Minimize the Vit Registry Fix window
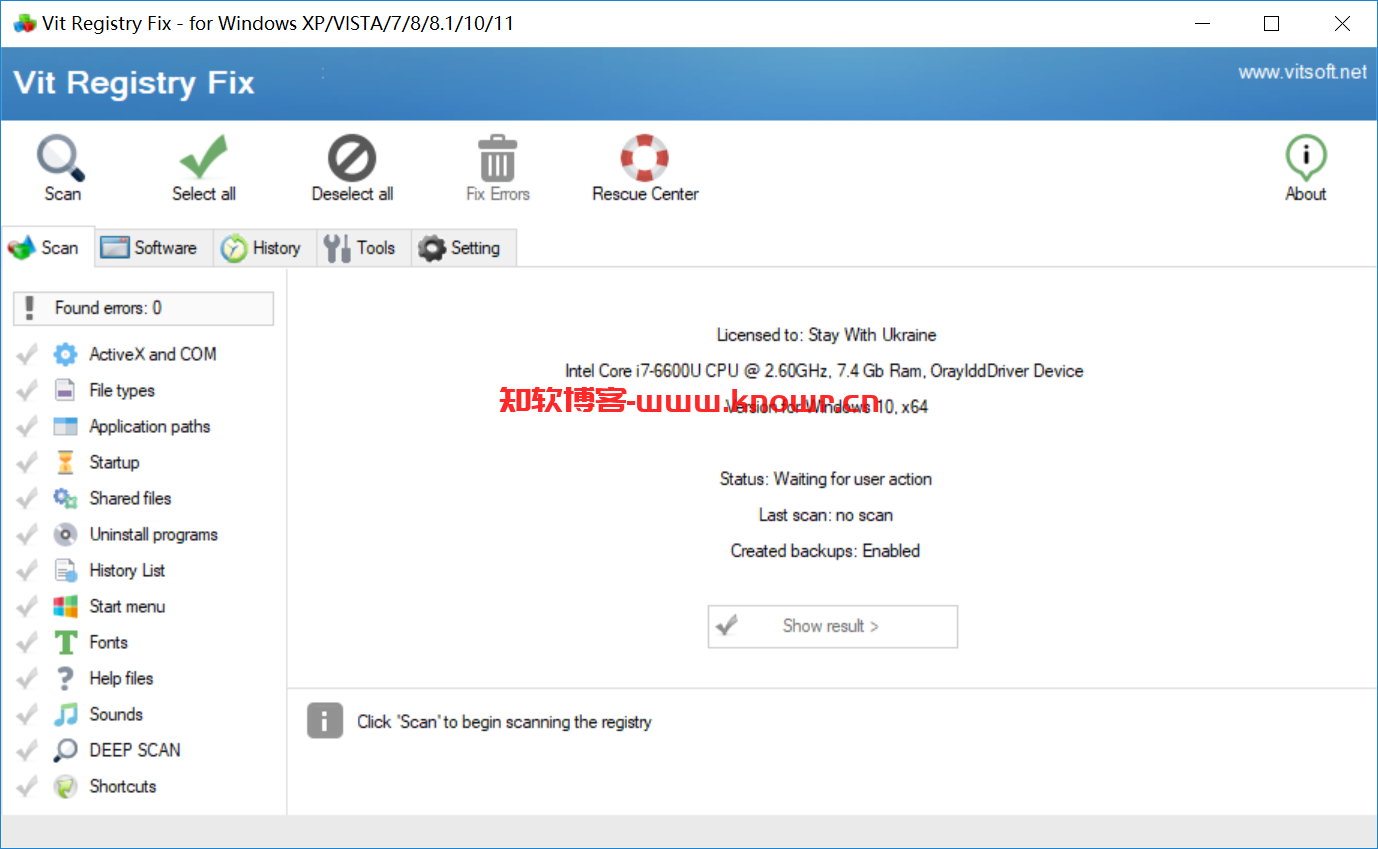This screenshot has width=1378, height=849. 1202,23
